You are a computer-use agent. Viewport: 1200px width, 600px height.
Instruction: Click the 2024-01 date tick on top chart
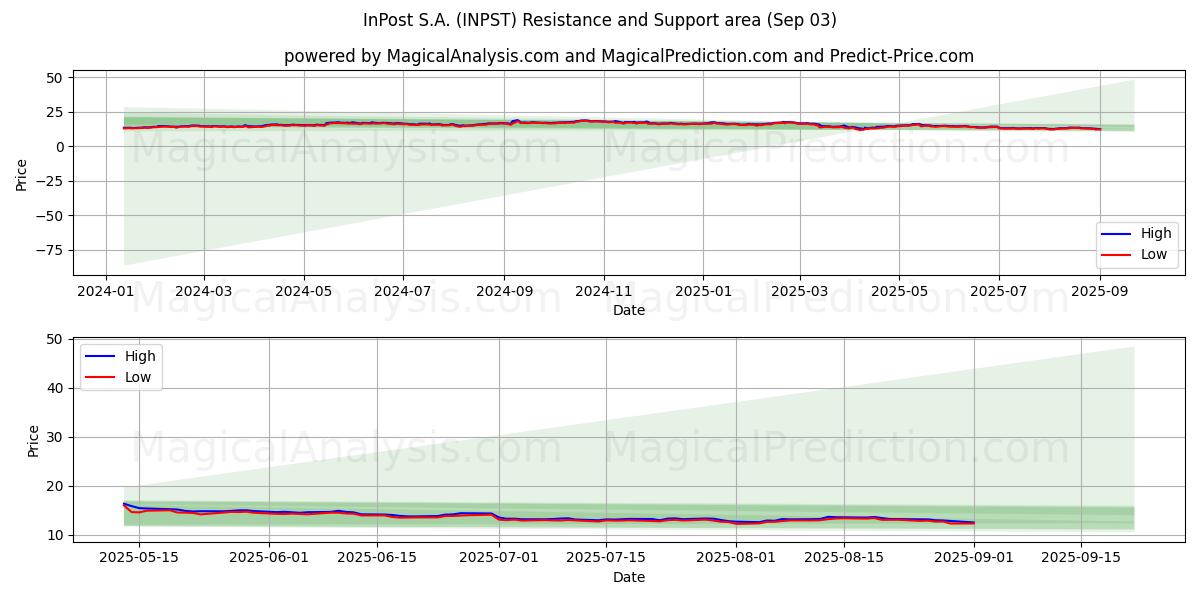point(107,290)
